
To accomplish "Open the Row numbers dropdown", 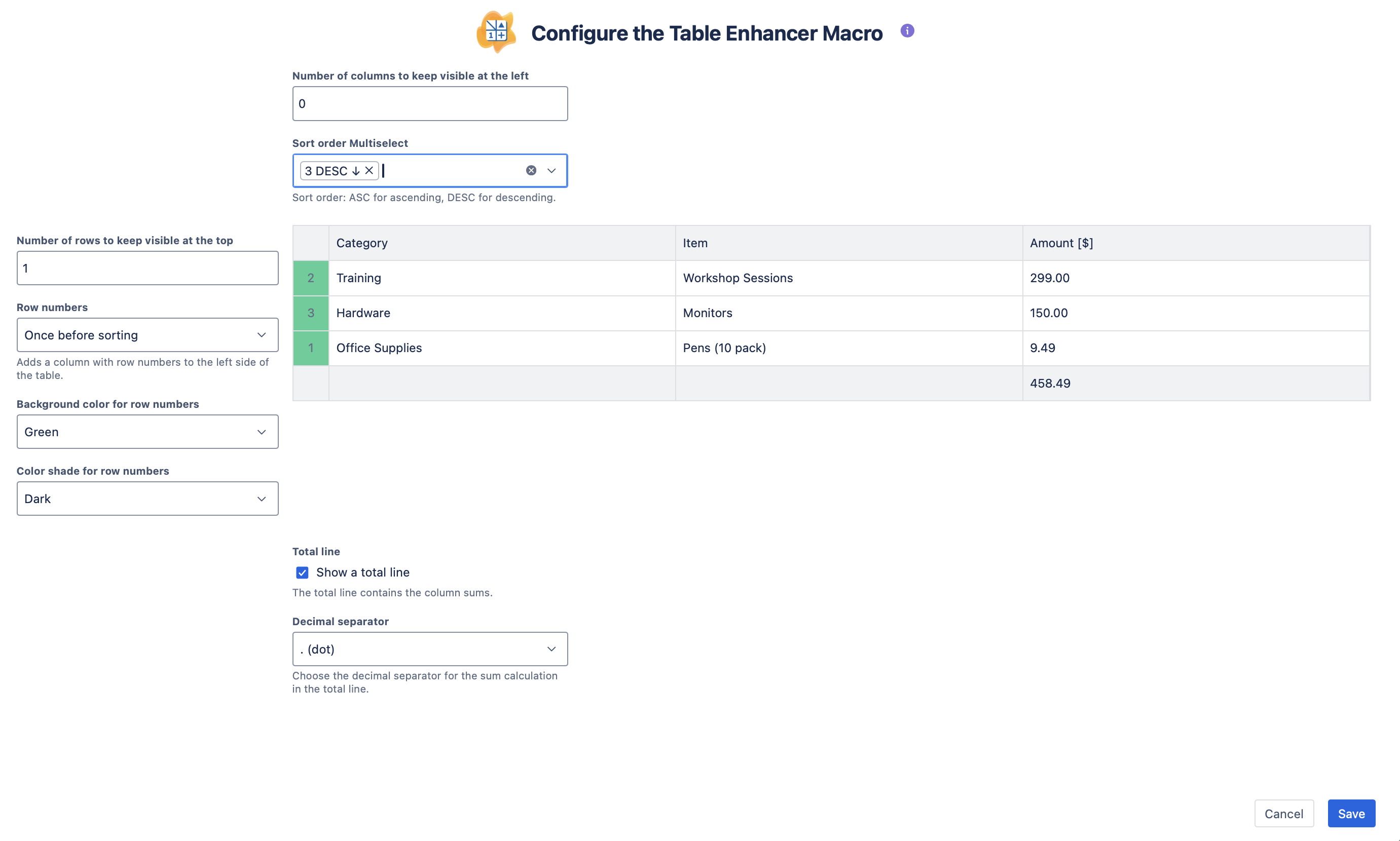I will coord(148,335).
